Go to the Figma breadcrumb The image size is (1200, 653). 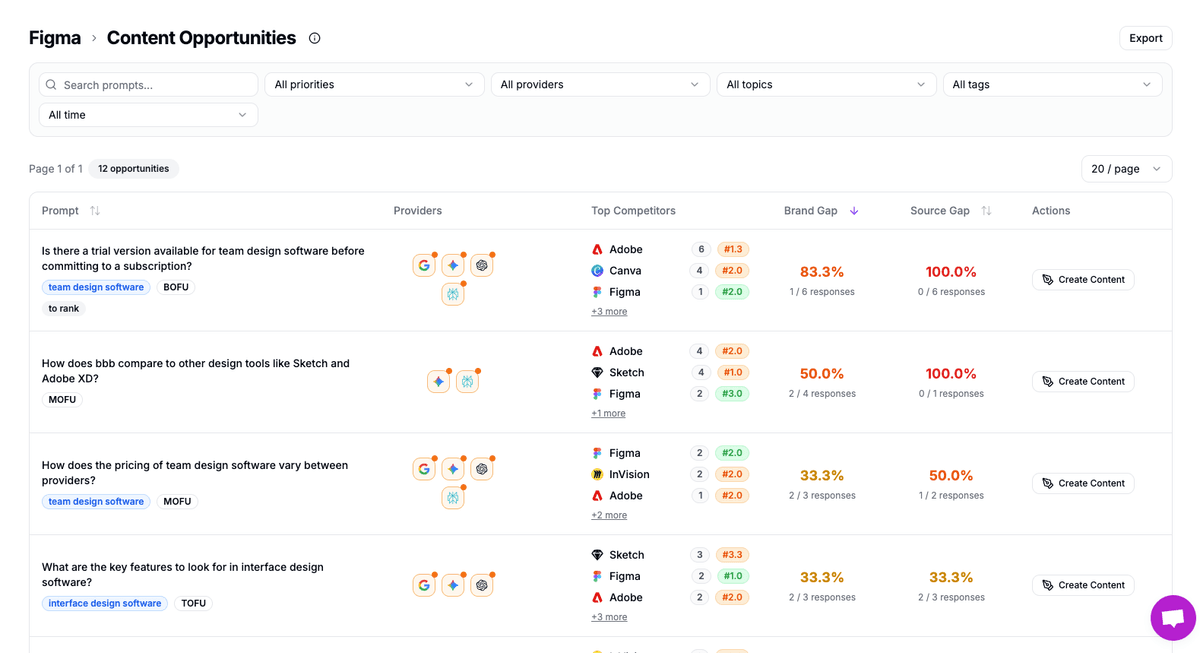point(55,38)
